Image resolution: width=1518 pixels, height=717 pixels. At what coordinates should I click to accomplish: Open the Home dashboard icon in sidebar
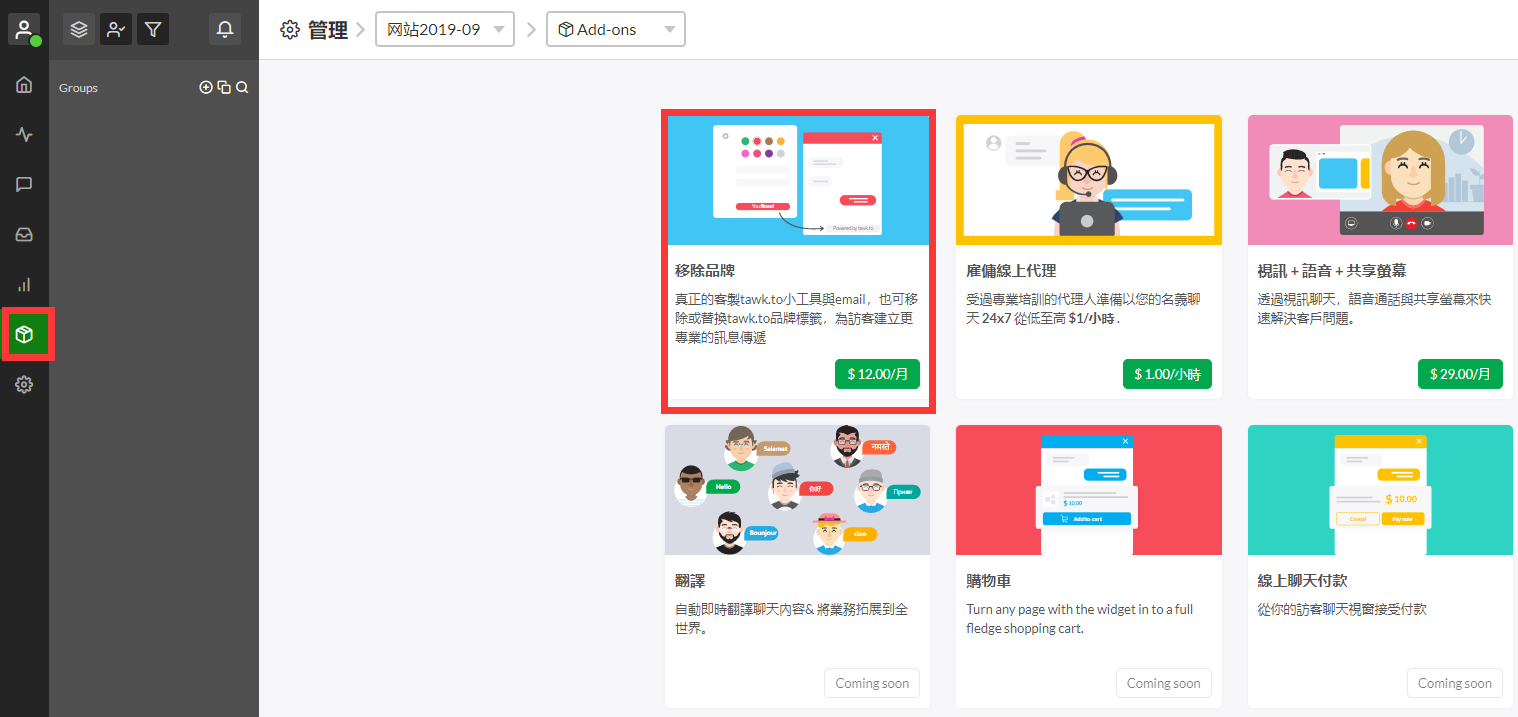[x=24, y=84]
